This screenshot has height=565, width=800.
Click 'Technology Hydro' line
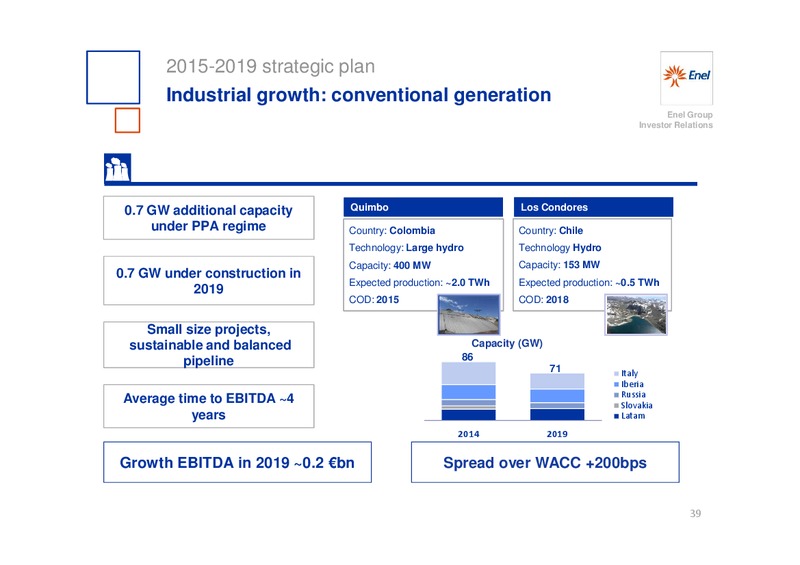[x=560, y=248]
